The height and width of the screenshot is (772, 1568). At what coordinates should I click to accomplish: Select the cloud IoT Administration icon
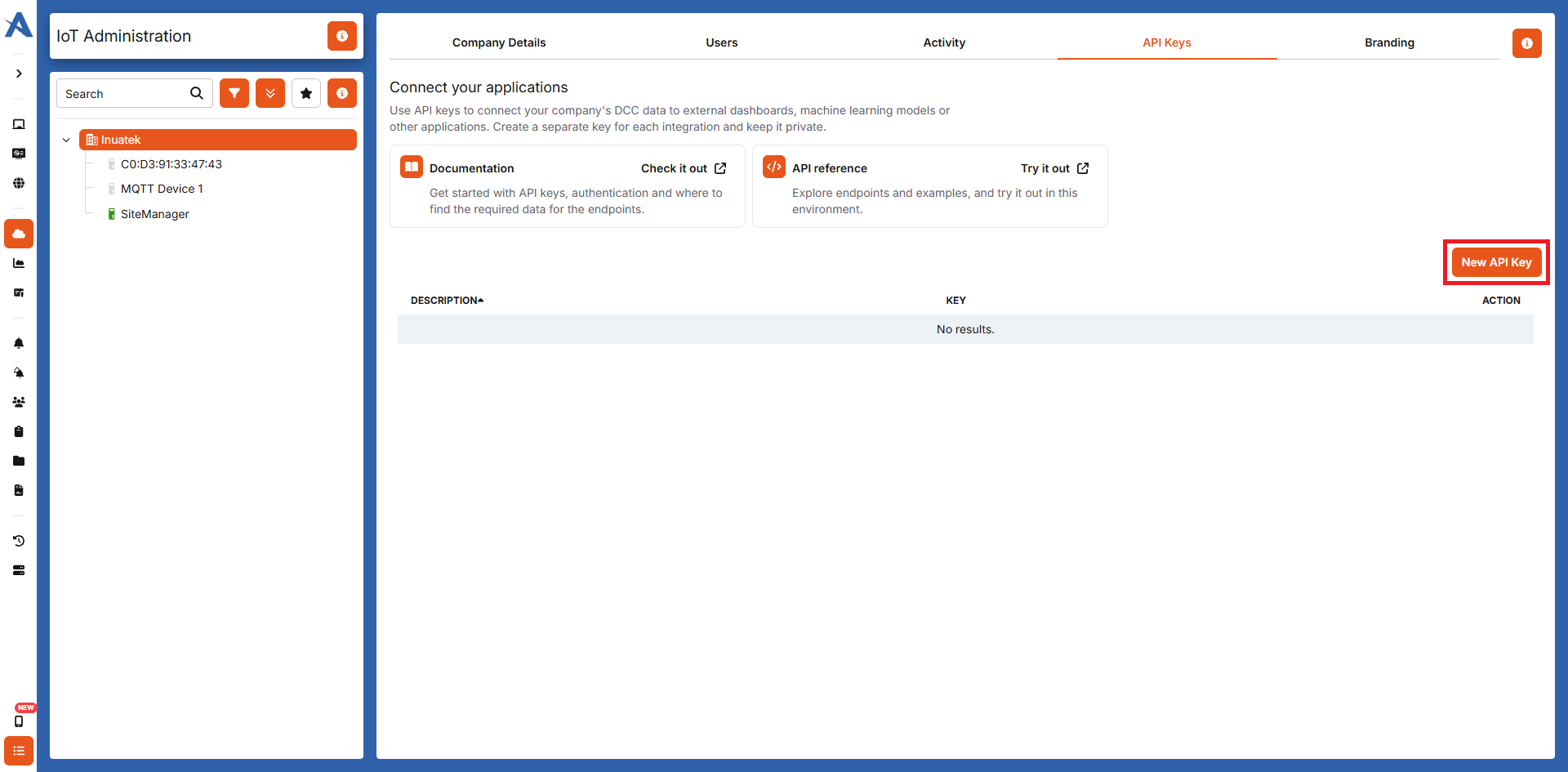(x=19, y=234)
